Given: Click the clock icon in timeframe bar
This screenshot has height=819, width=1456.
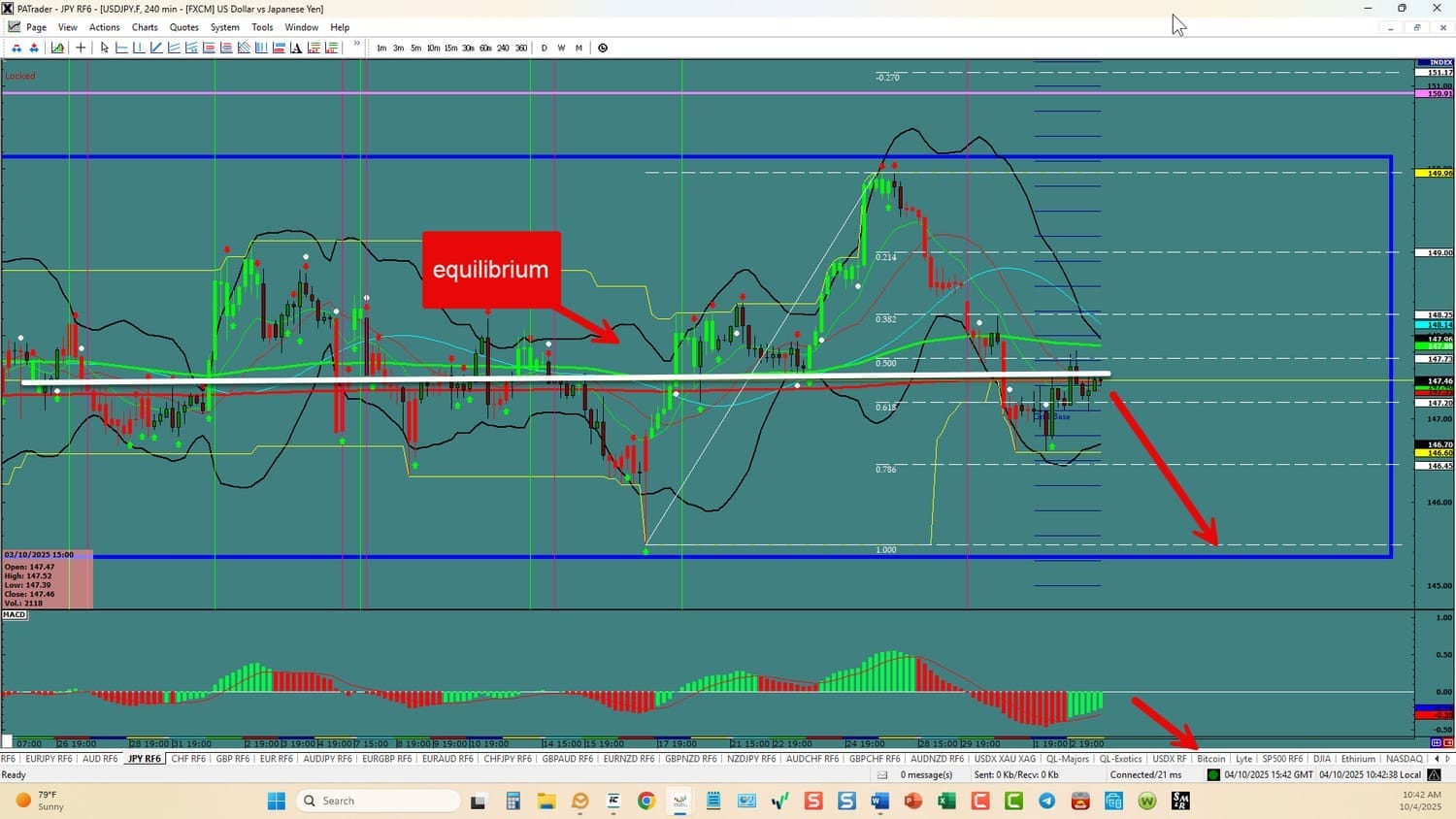Looking at the screenshot, I should (x=603, y=48).
